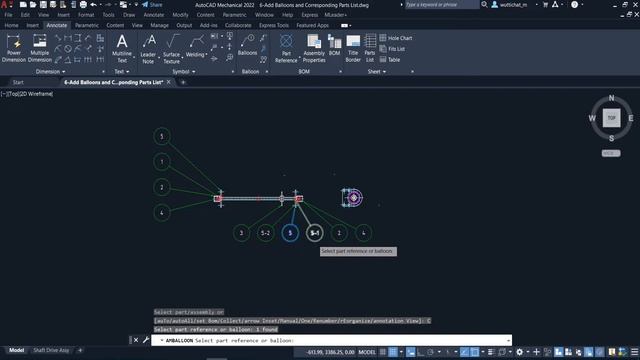Click the keyword search input field
640x360 pixels.
(442, 4)
